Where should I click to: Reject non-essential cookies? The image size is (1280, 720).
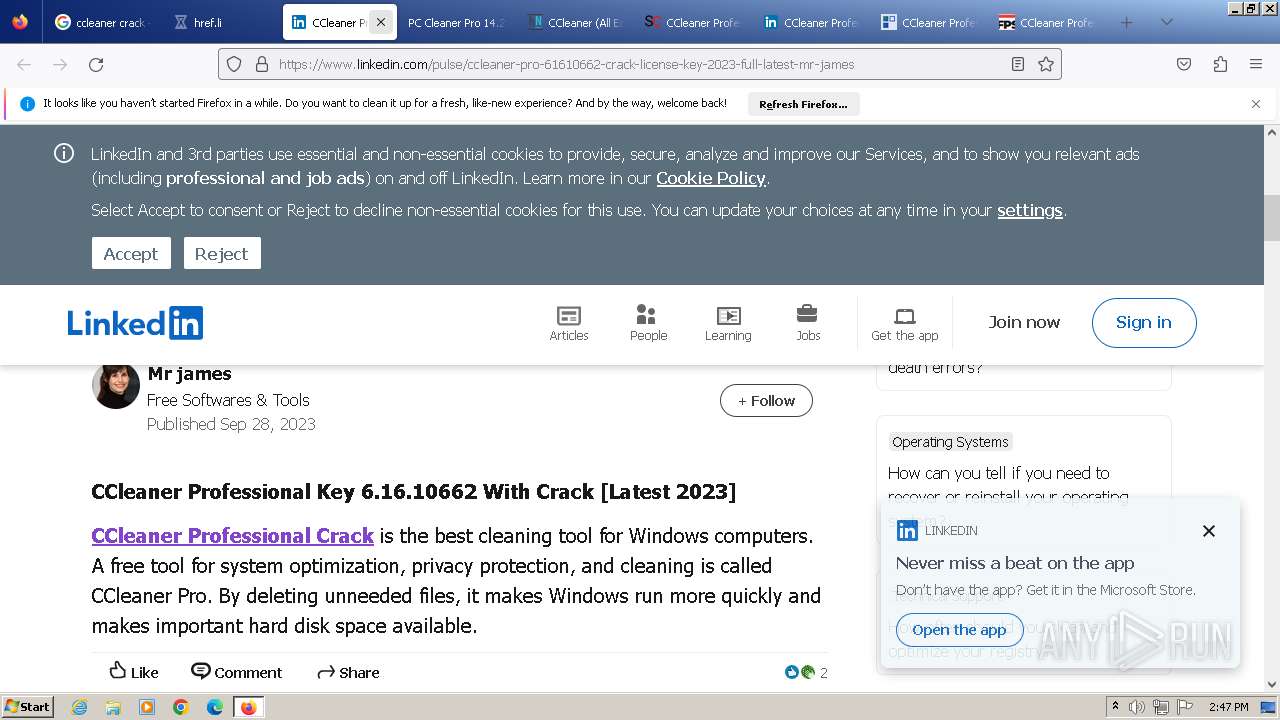point(222,253)
